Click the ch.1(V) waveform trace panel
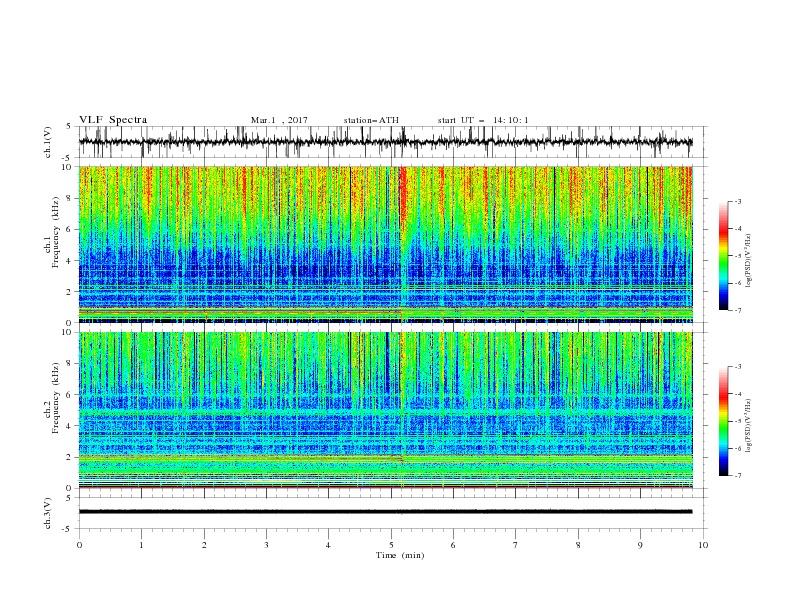This screenshot has height=612, width=792. pos(393,142)
